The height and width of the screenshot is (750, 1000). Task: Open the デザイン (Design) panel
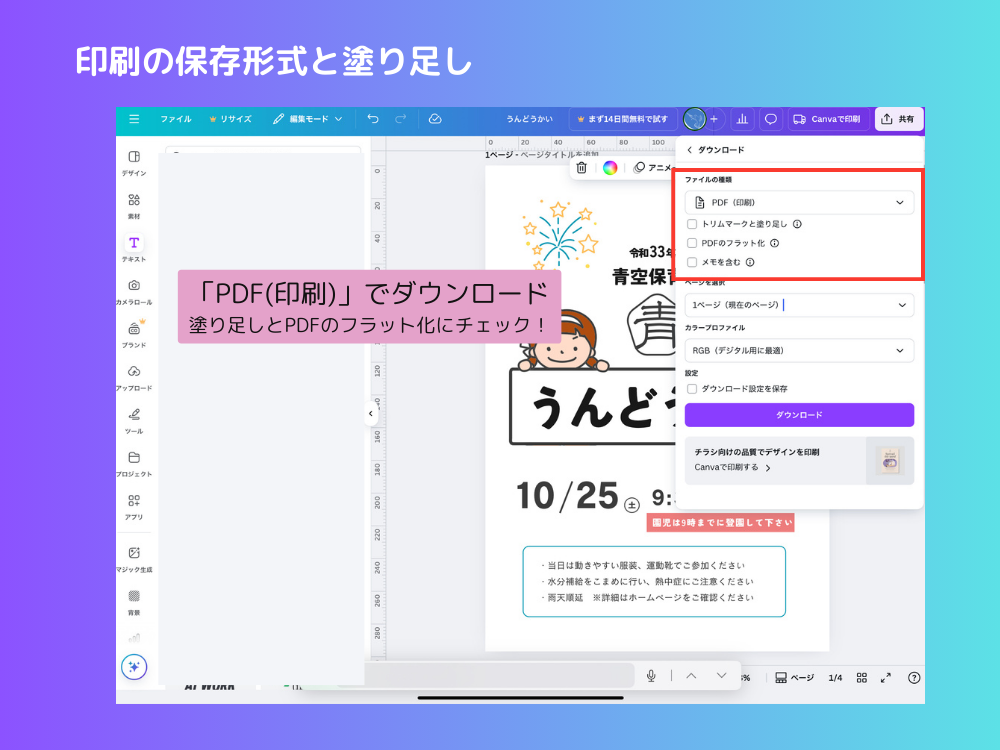134,160
